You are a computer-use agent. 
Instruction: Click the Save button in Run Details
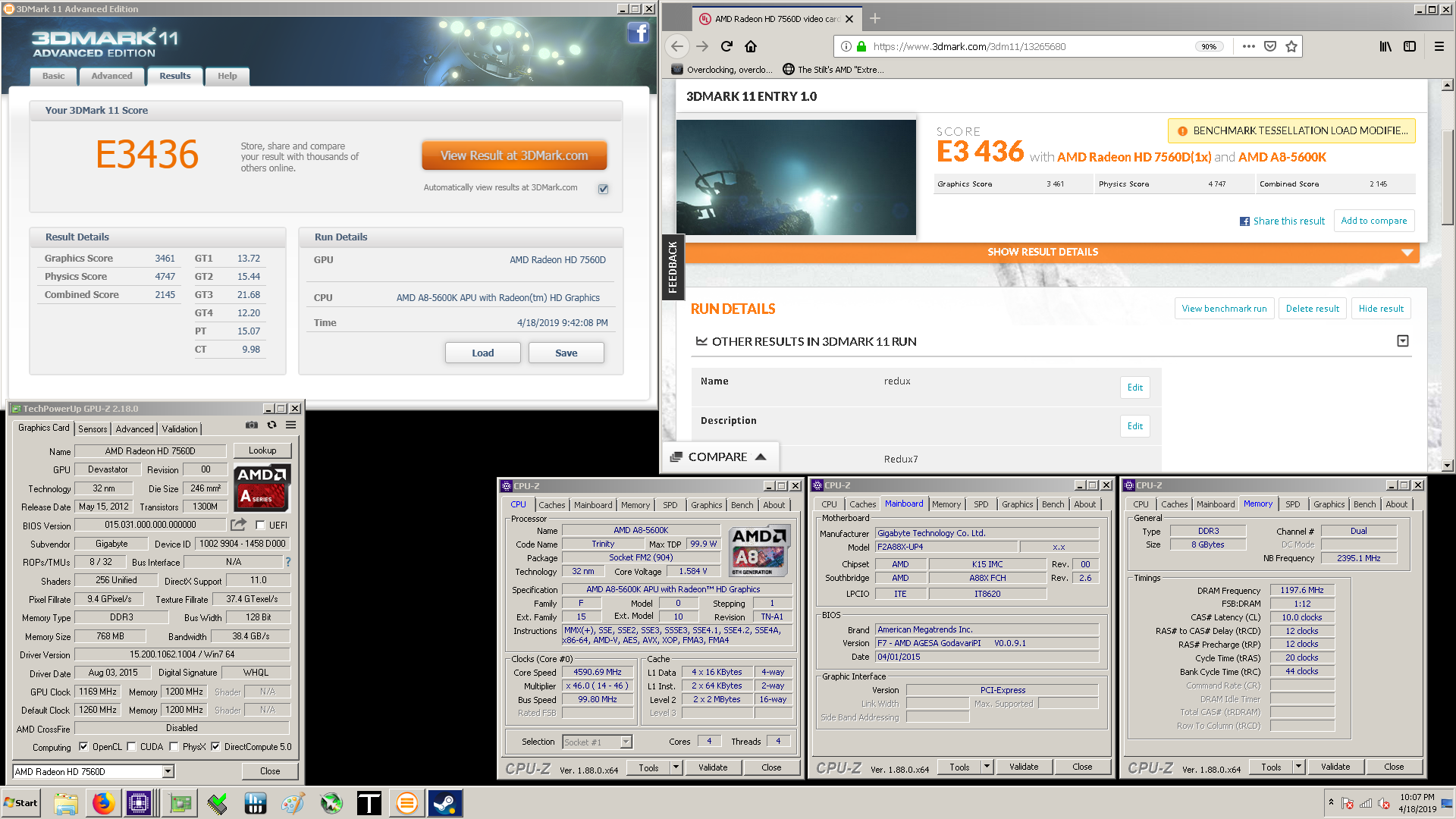566,353
